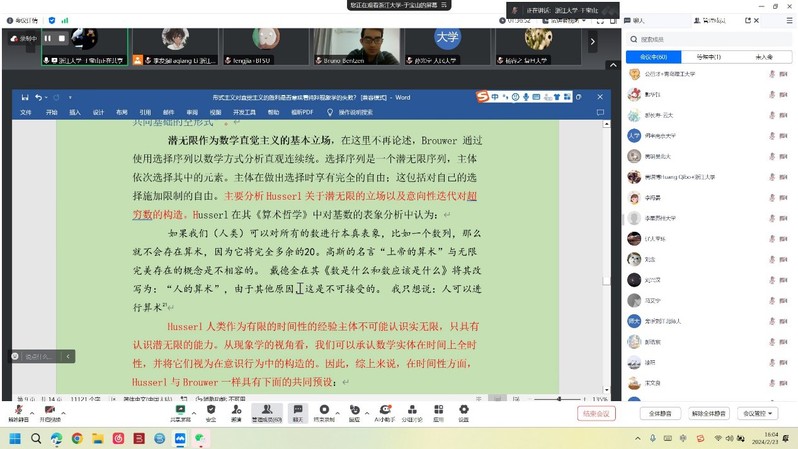
Task: Open Word 设计 ribbon tab
Action: point(98,113)
